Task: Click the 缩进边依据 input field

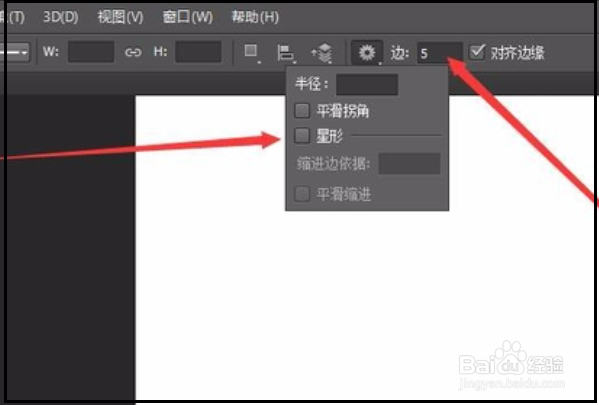Action: coord(409,164)
